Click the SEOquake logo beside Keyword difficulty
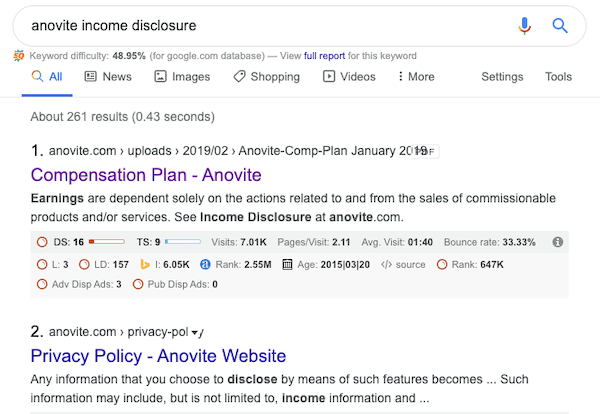Viewport: 600px width, 414px height. 19,56
